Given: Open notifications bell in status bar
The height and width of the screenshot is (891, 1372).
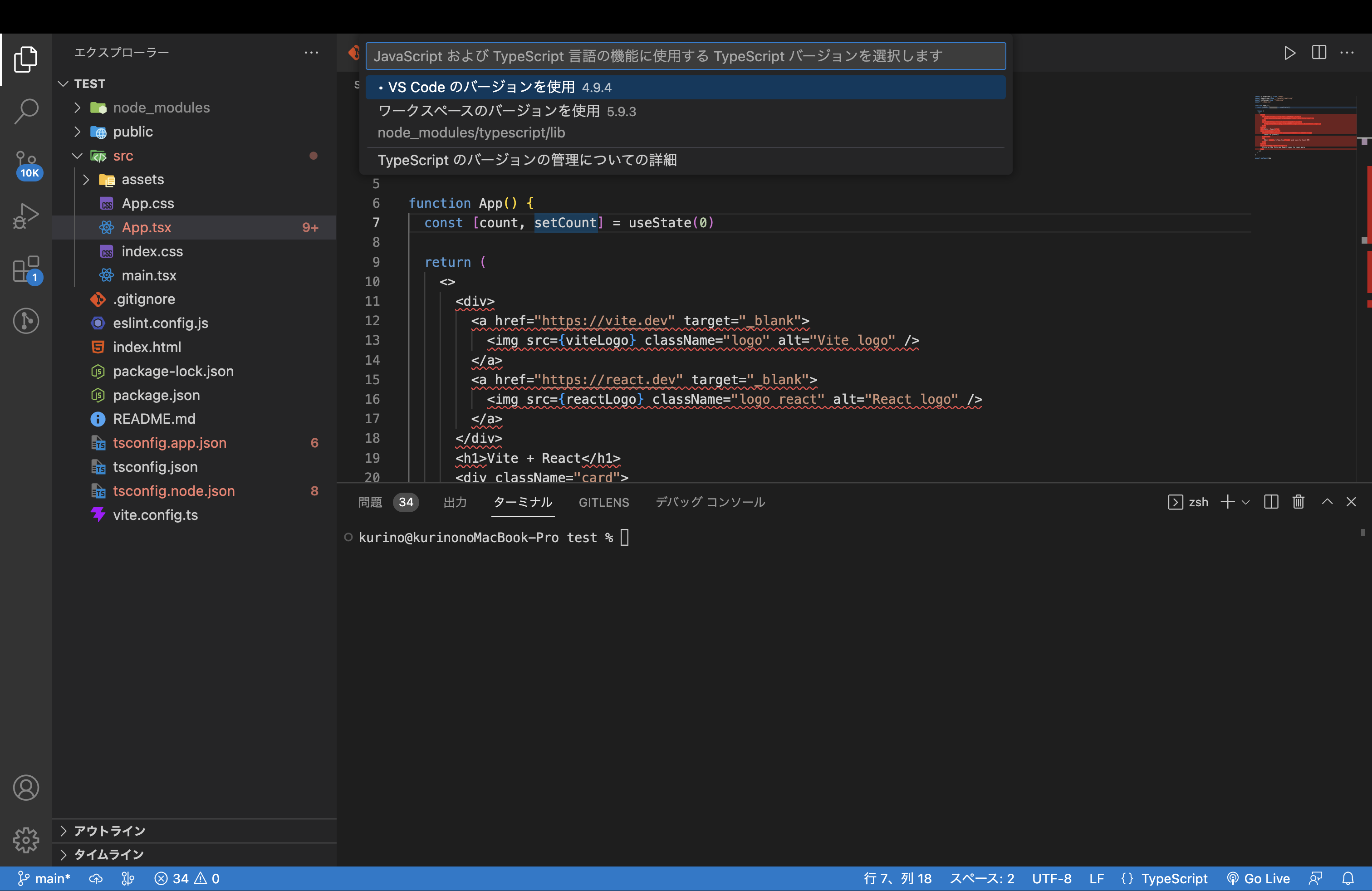Looking at the screenshot, I should click(1348, 878).
